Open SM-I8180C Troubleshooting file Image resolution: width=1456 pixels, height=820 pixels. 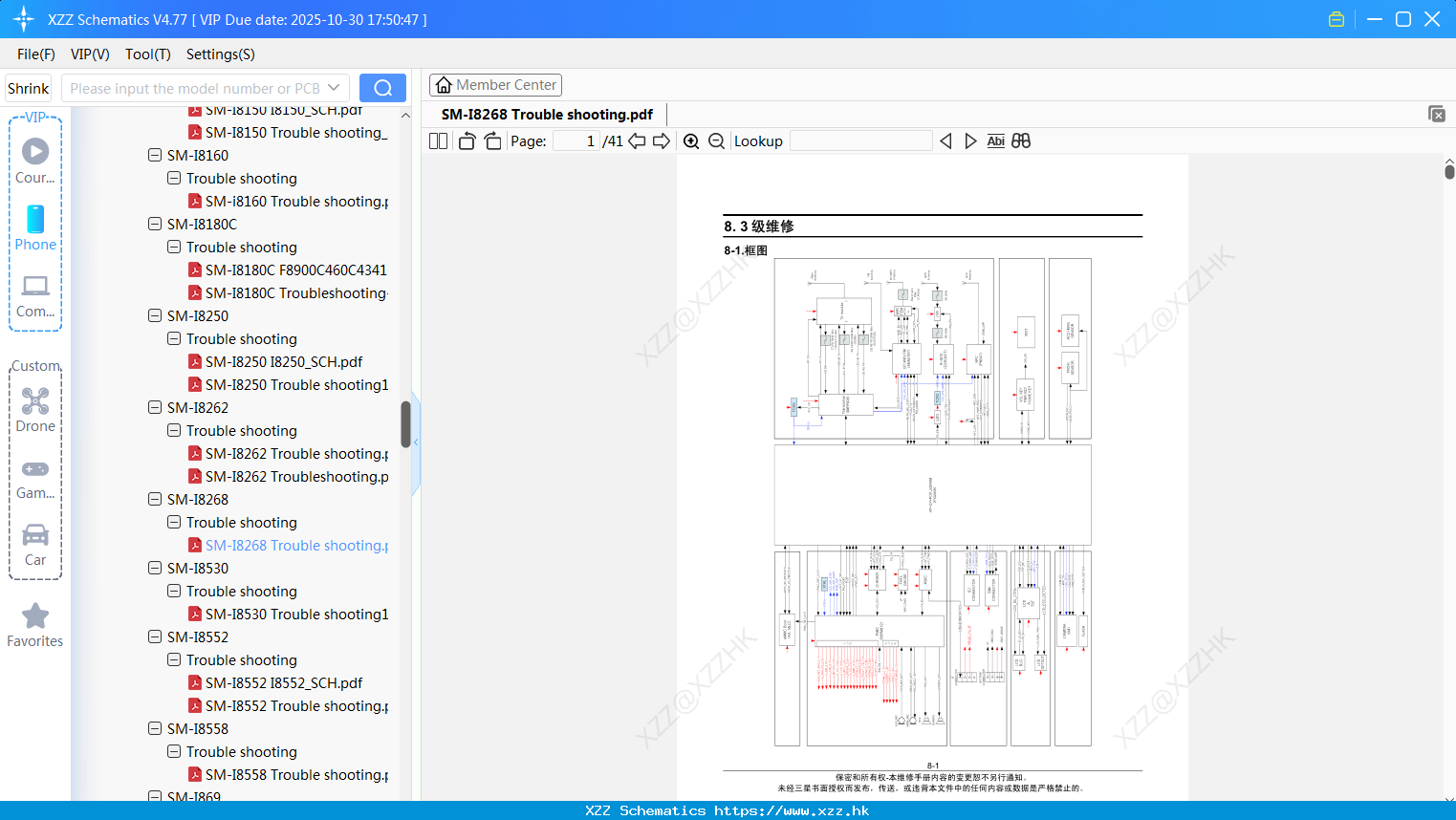288,292
